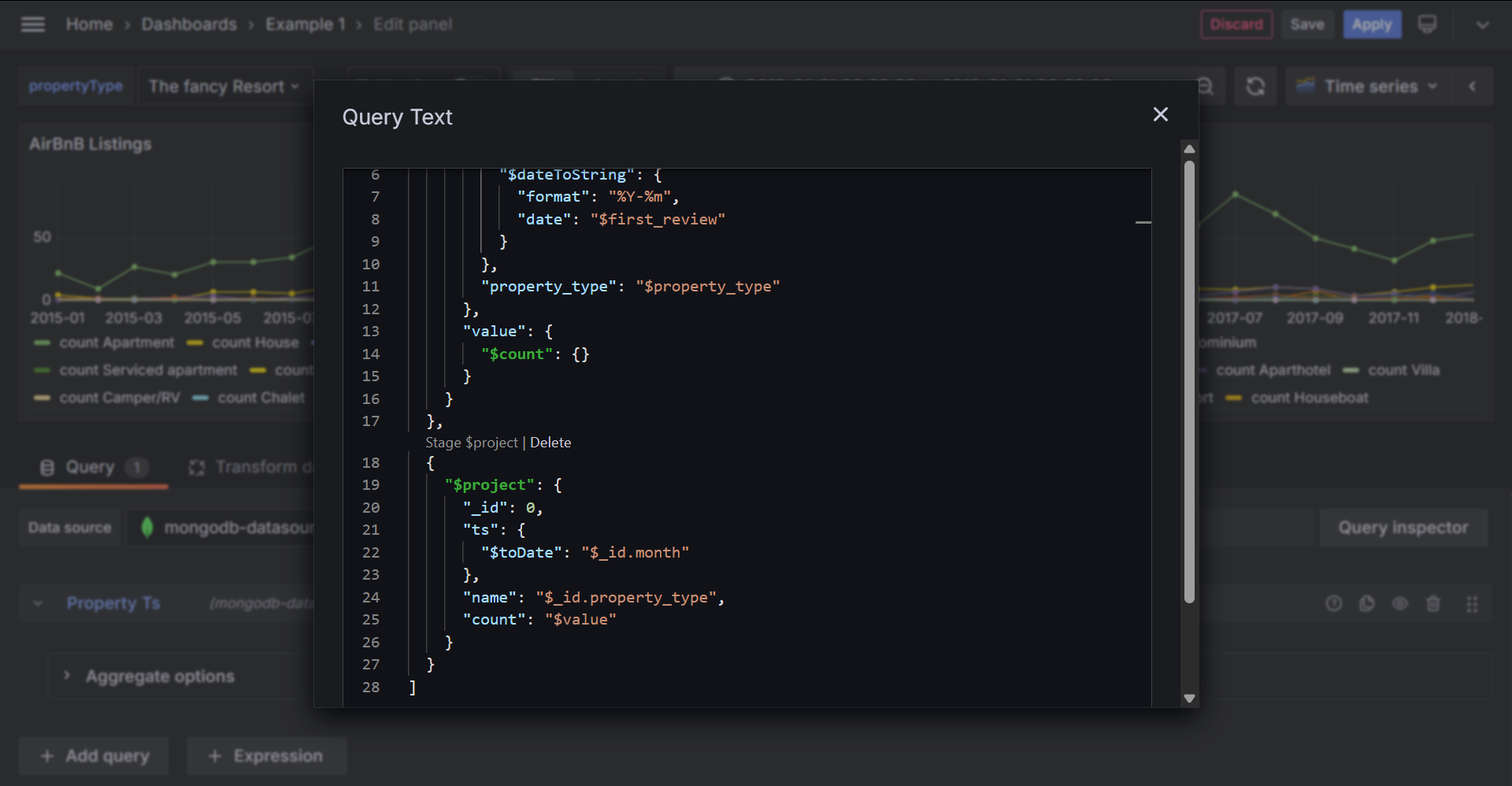Click the zoom out time range icon
1512x786 pixels.
[1206, 87]
